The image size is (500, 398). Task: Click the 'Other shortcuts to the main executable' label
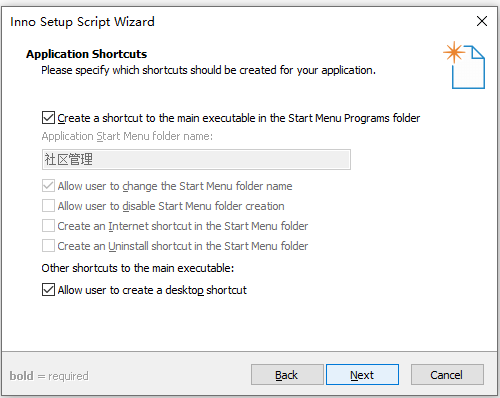click(138, 268)
